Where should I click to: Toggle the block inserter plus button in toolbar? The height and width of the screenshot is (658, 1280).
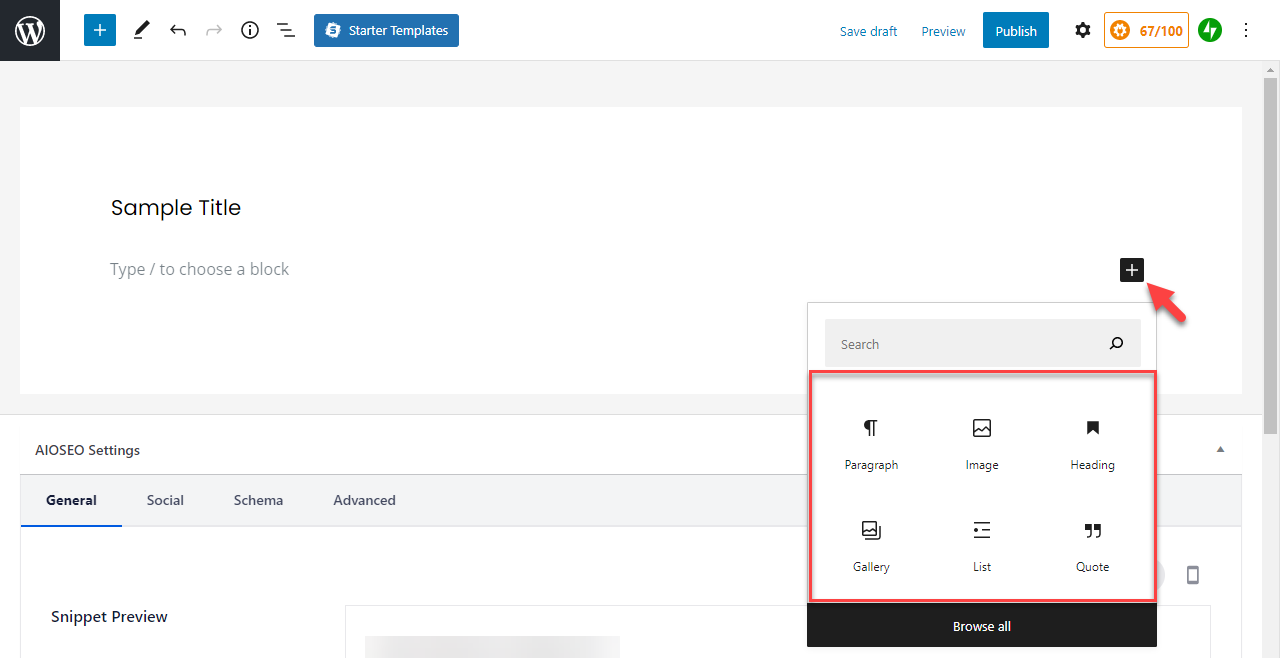100,30
